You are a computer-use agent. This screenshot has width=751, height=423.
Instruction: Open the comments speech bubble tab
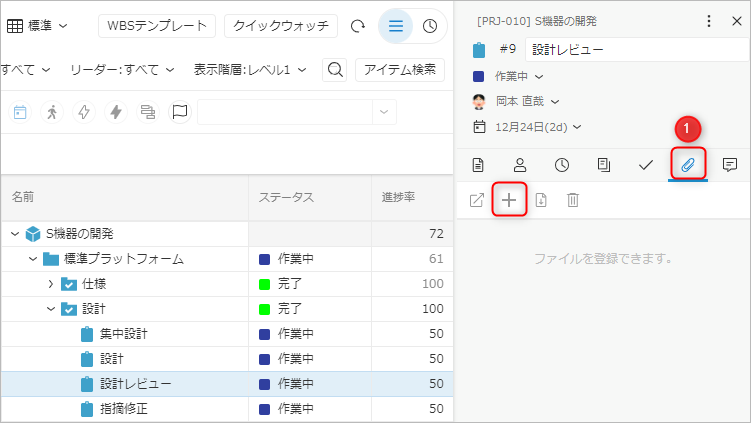click(730, 164)
